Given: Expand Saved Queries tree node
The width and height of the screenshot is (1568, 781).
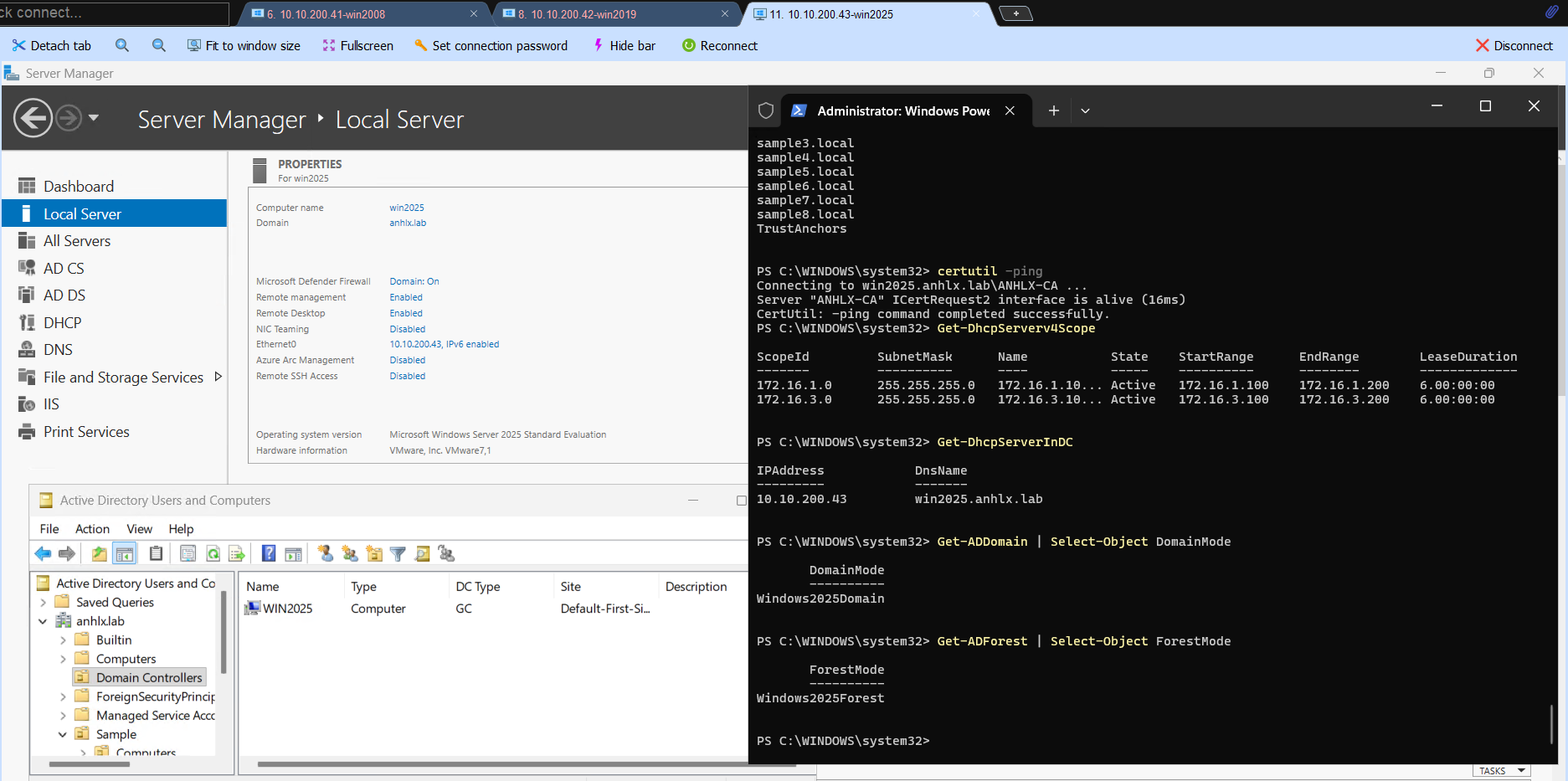Looking at the screenshot, I should pyautogui.click(x=44, y=602).
